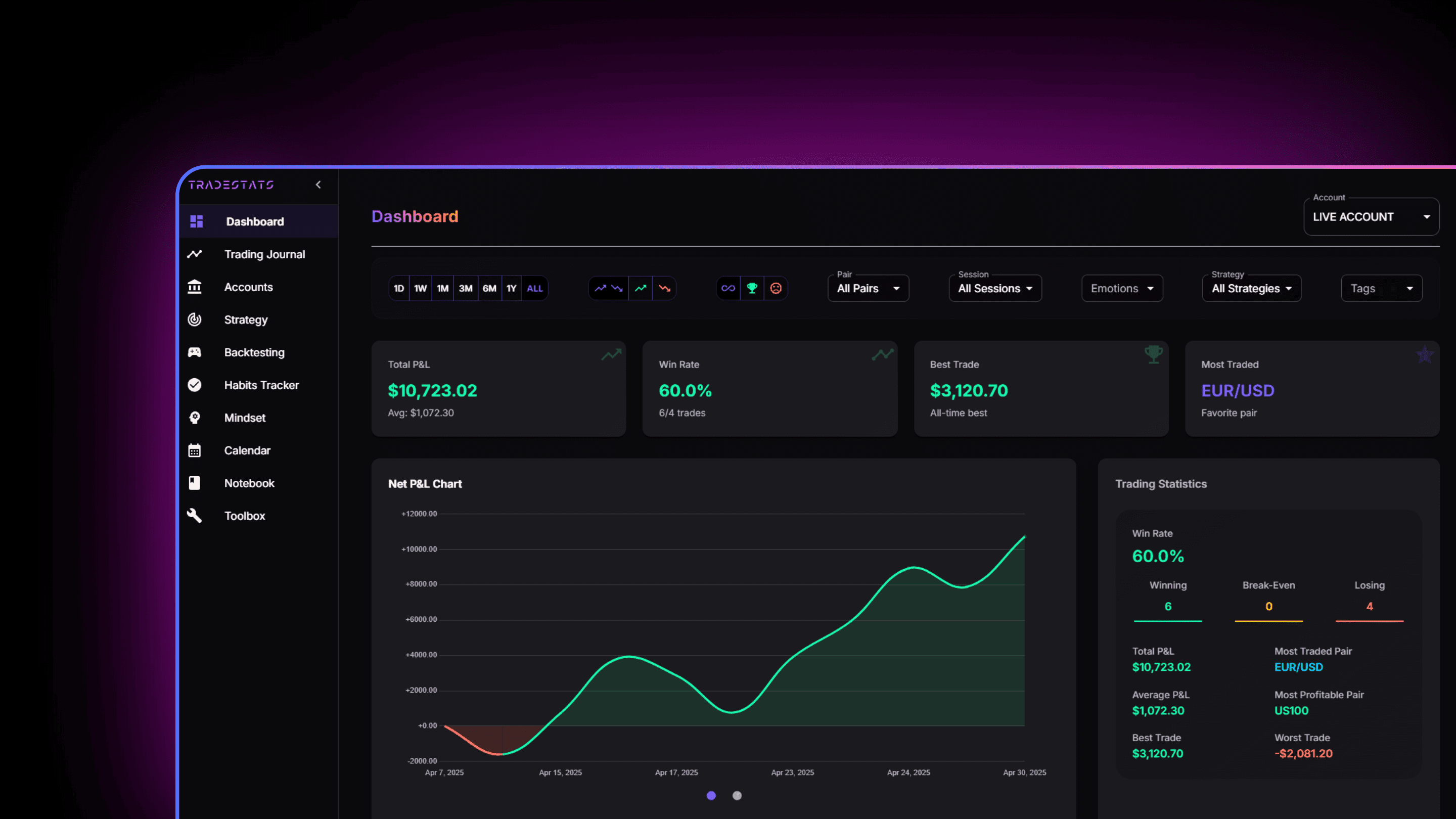Open Trading Journal menu item
Image resolution: width=1456 pixels, height=819 pixels.
point(259,254)
